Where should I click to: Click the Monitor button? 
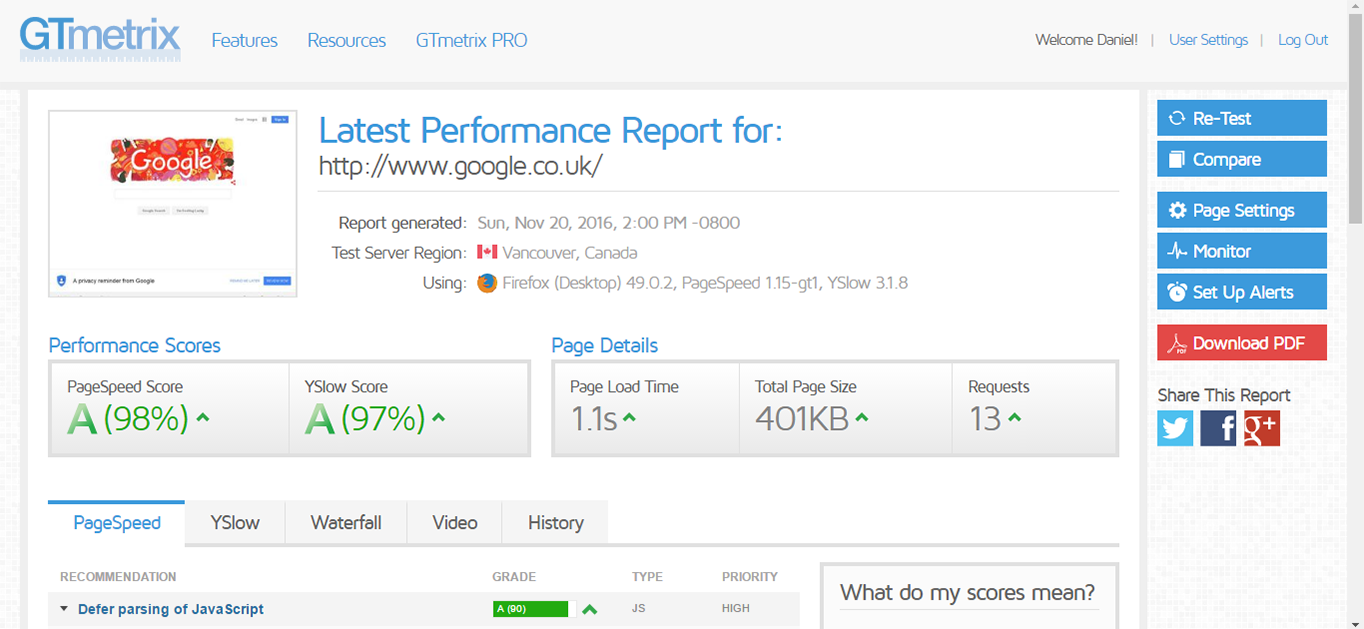(1242, 251)
